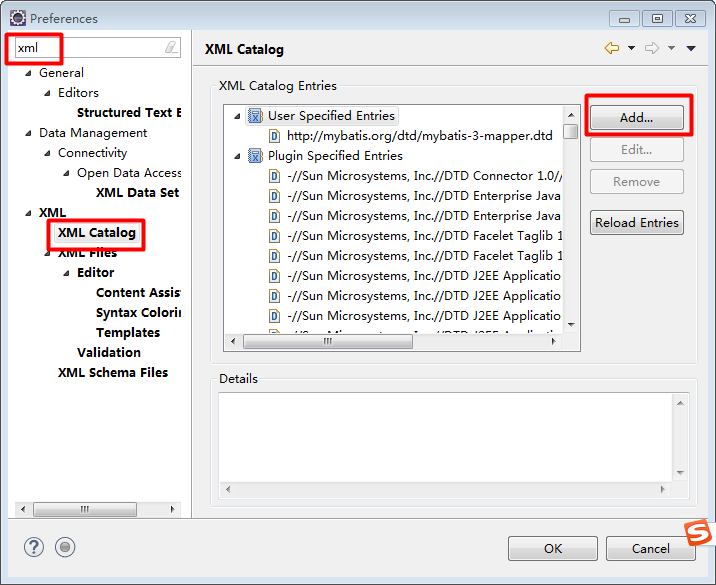
Task: Click the Plugin Specified Entries catalog icon
Action: (x=255, y=156)
